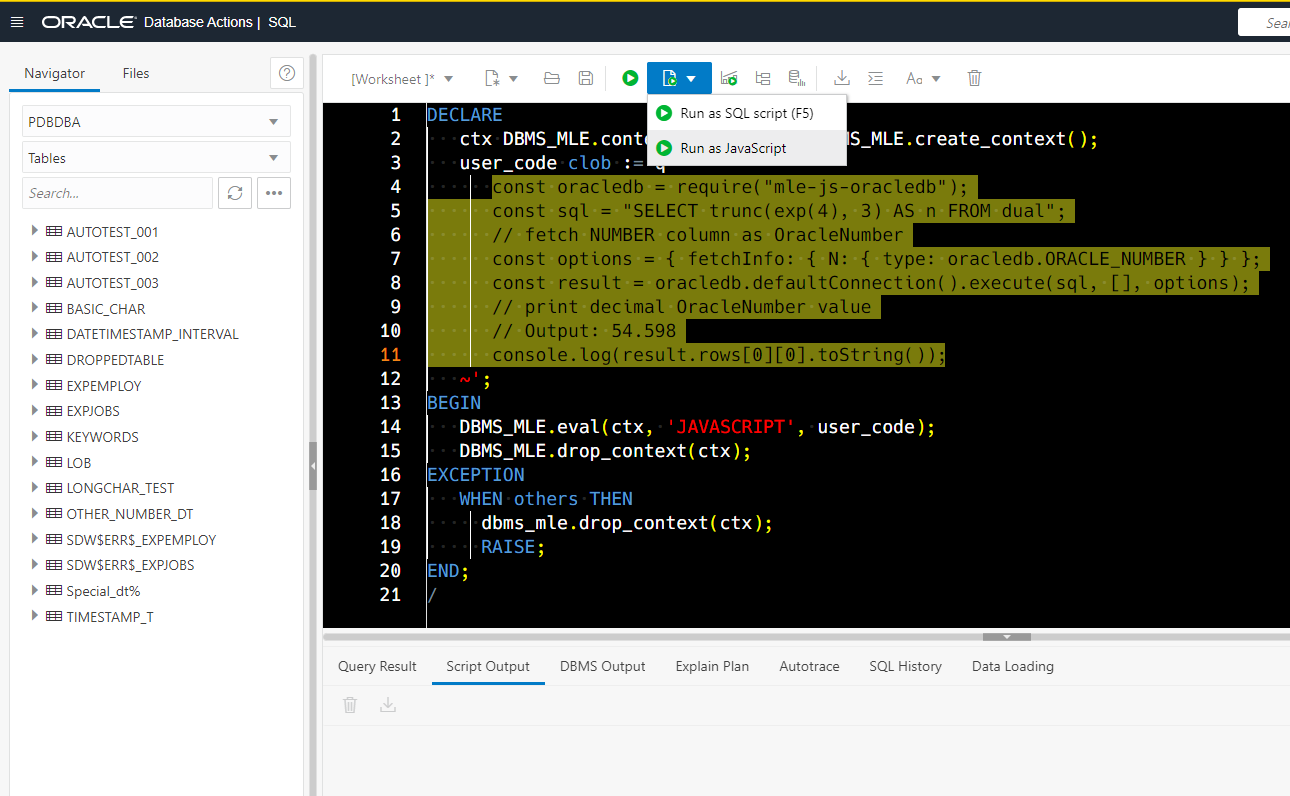The height and width of the screenshot is (796, 1290).
Task: Open the PDBDBA schema dropdown
Action: tap(156, 122)
